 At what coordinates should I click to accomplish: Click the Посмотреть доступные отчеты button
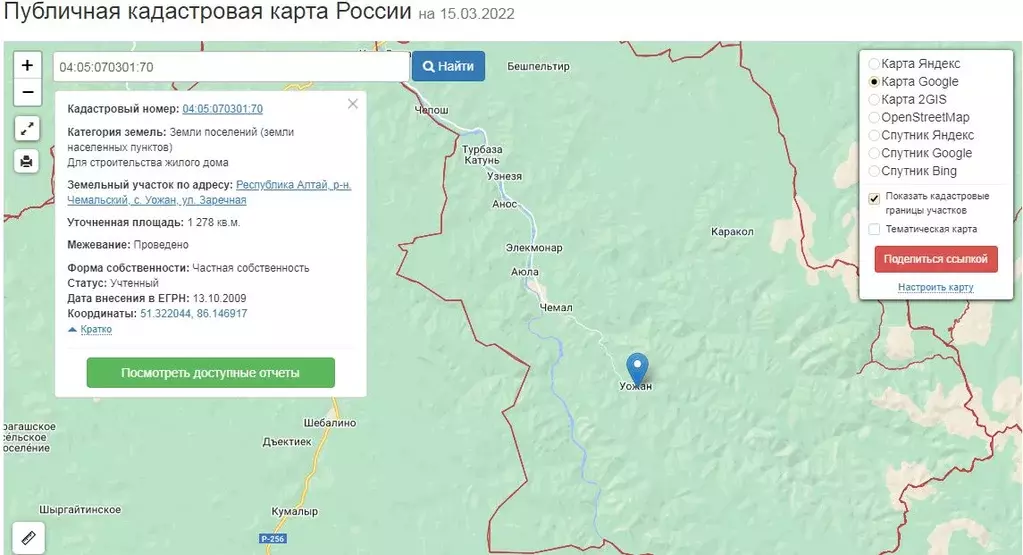tap(211, 372)
